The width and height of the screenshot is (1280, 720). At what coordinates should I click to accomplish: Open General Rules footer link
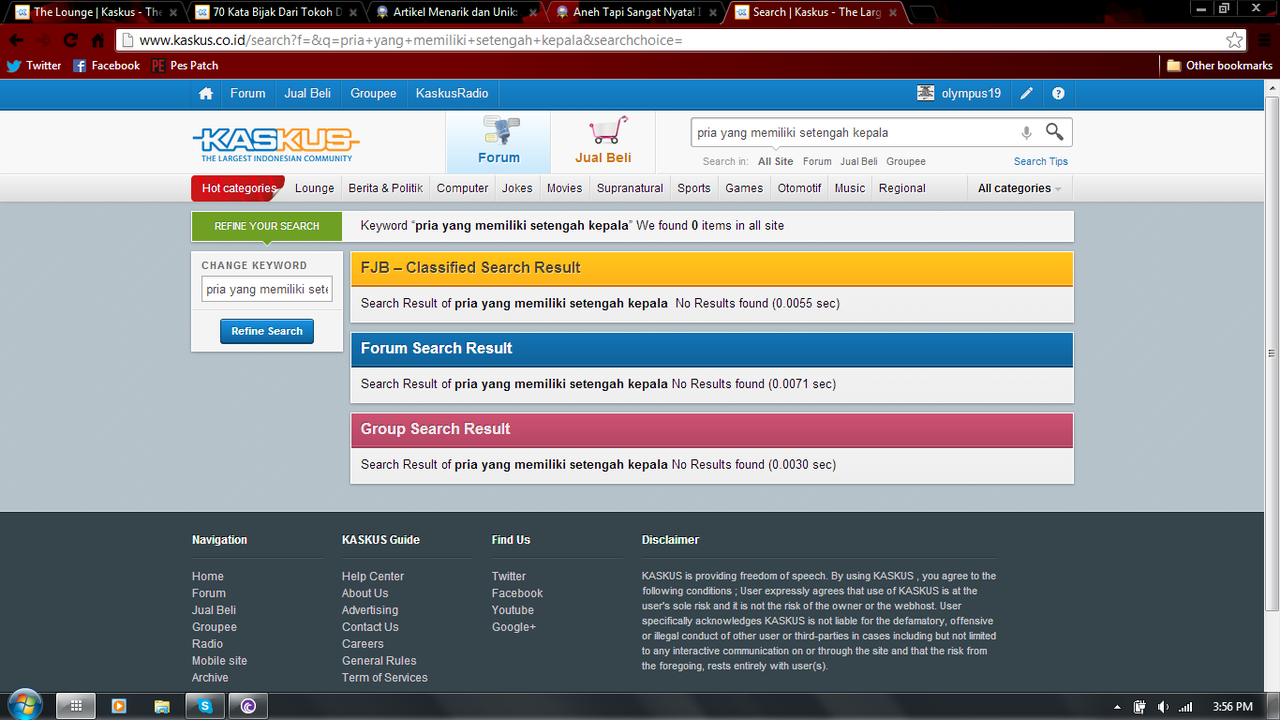click(x=379, y=661)
